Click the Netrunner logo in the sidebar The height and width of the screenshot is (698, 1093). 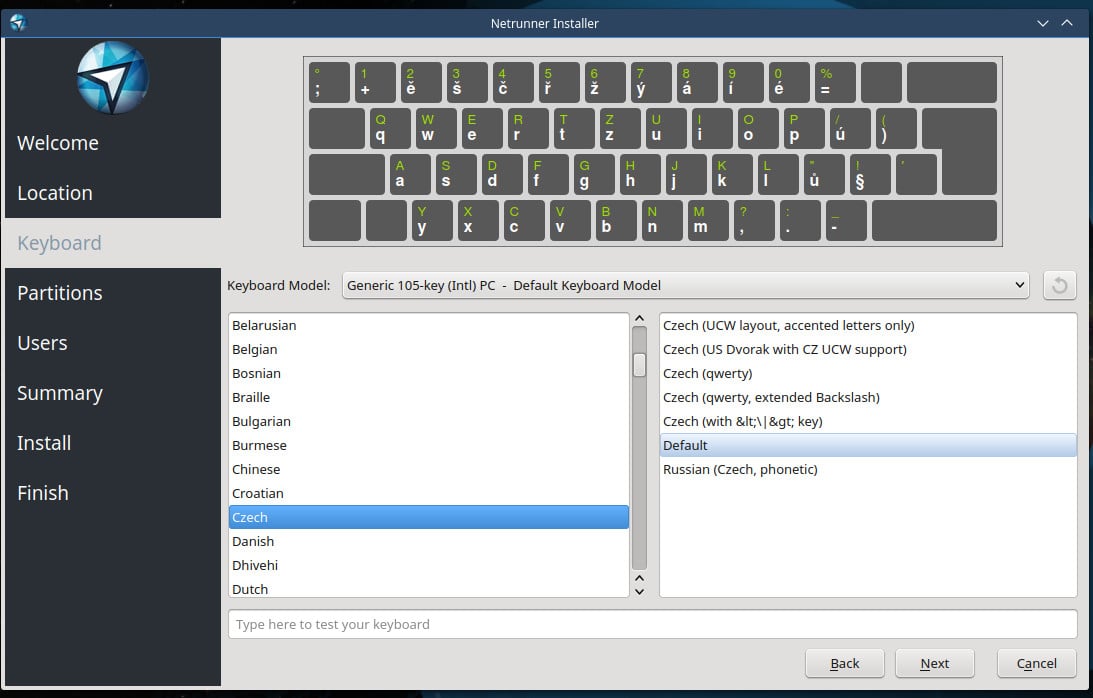113,78
